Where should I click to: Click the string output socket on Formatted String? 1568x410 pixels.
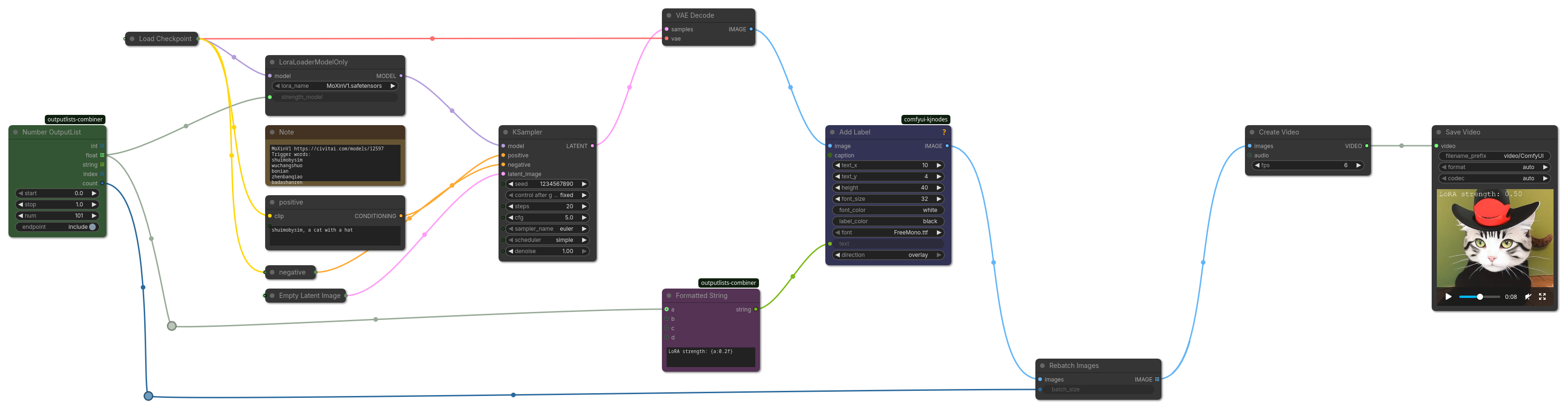tap(755, 310)
